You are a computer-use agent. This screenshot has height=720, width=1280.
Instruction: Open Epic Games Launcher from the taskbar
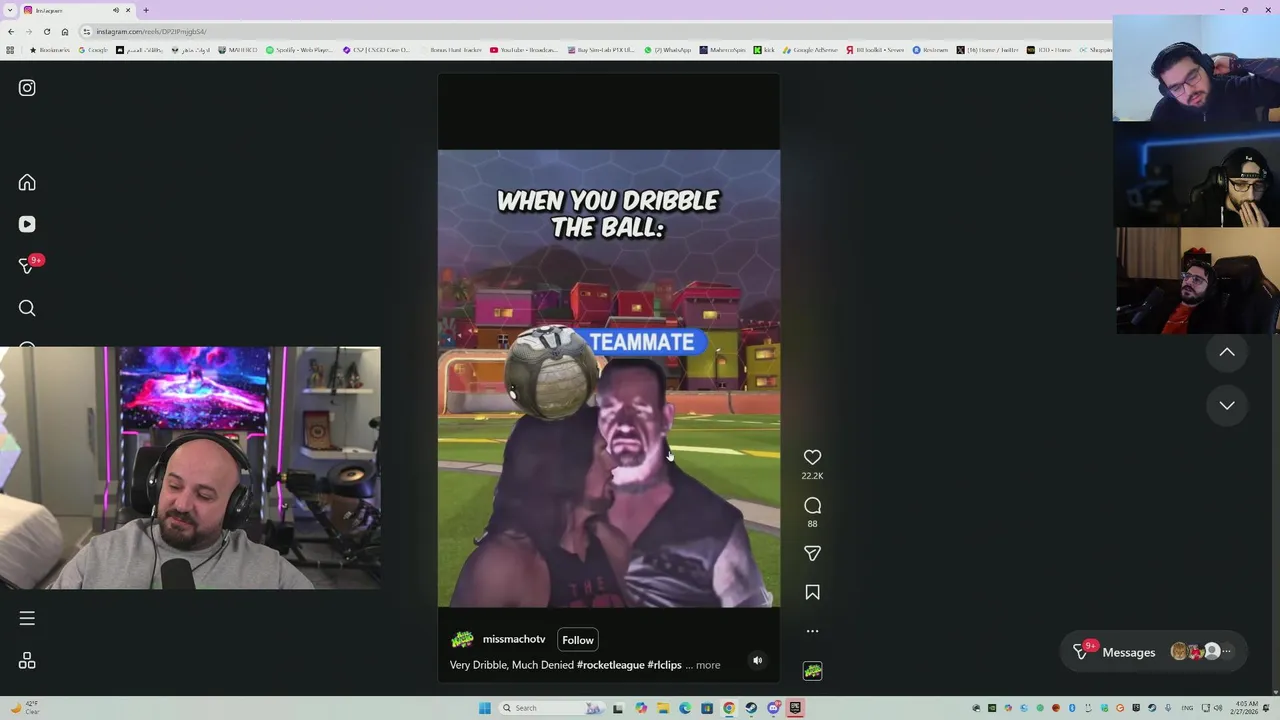point(795,708)
